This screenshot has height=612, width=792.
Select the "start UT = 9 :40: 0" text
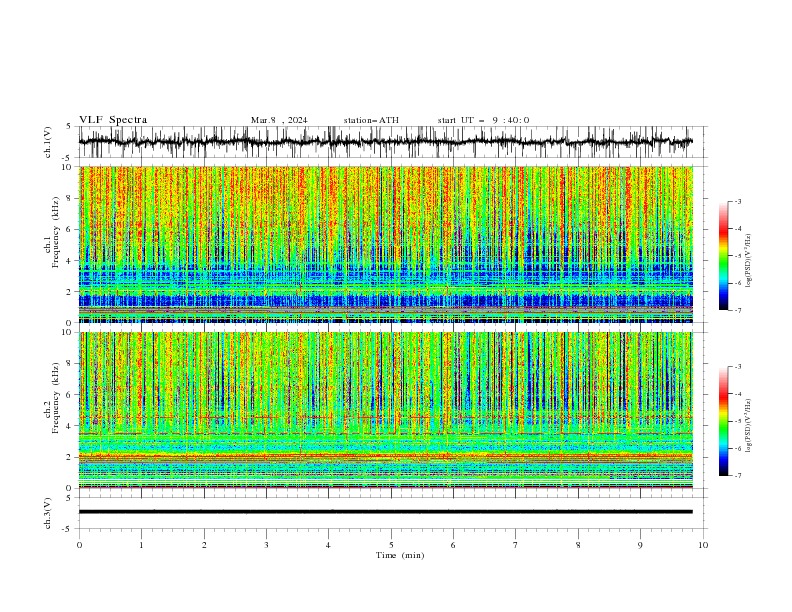pyautogui.click(x=483, y=120)
